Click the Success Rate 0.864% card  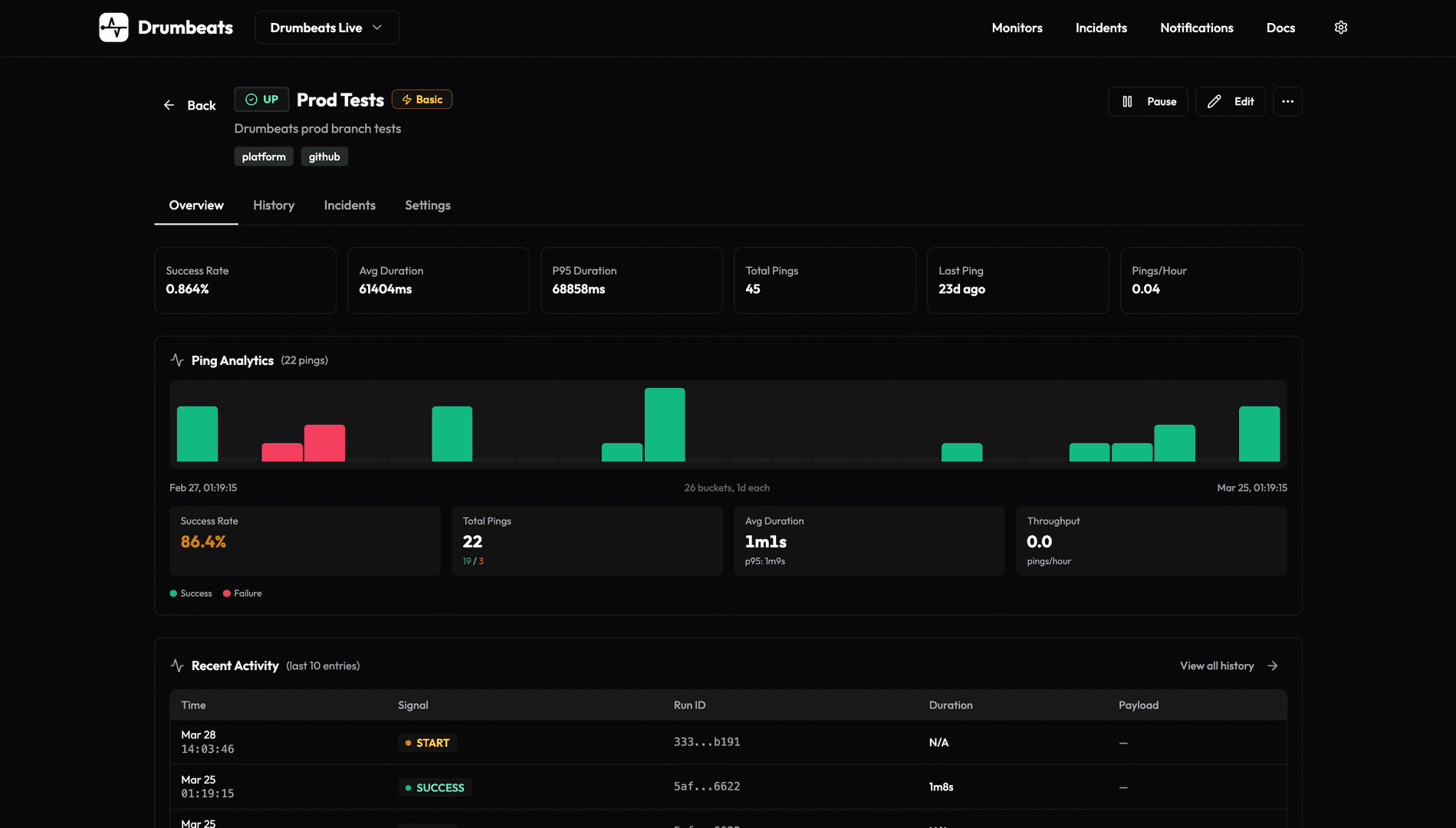(245, 281)
